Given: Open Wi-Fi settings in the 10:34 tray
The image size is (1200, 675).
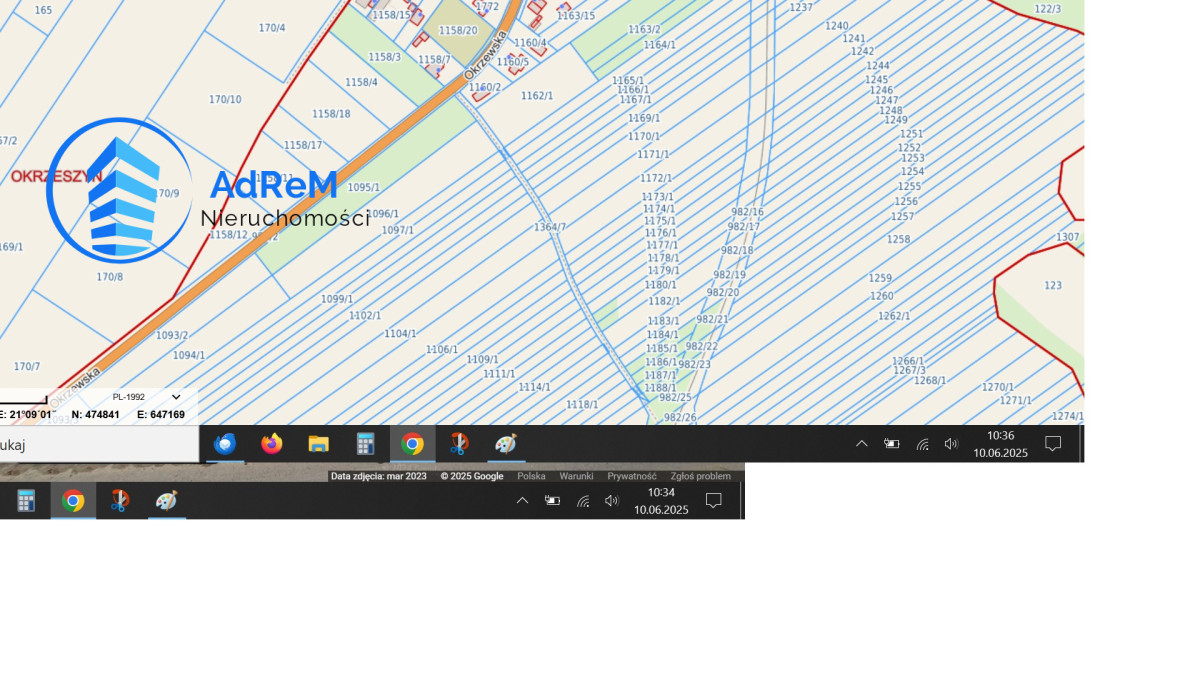Looking at the screenshot, I should click(x=583, y=501).
